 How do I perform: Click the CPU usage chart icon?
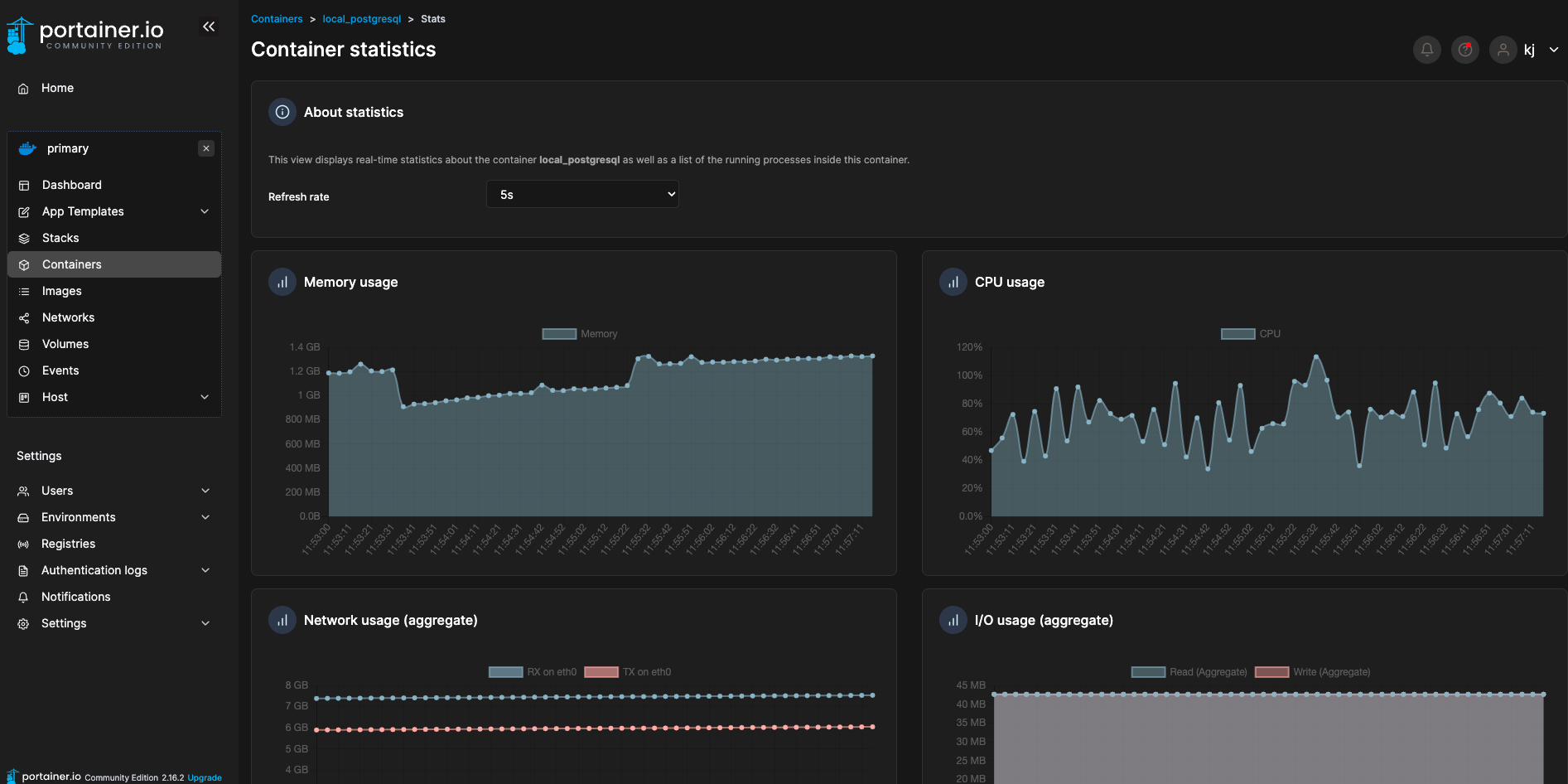click(x=953, y=282)
